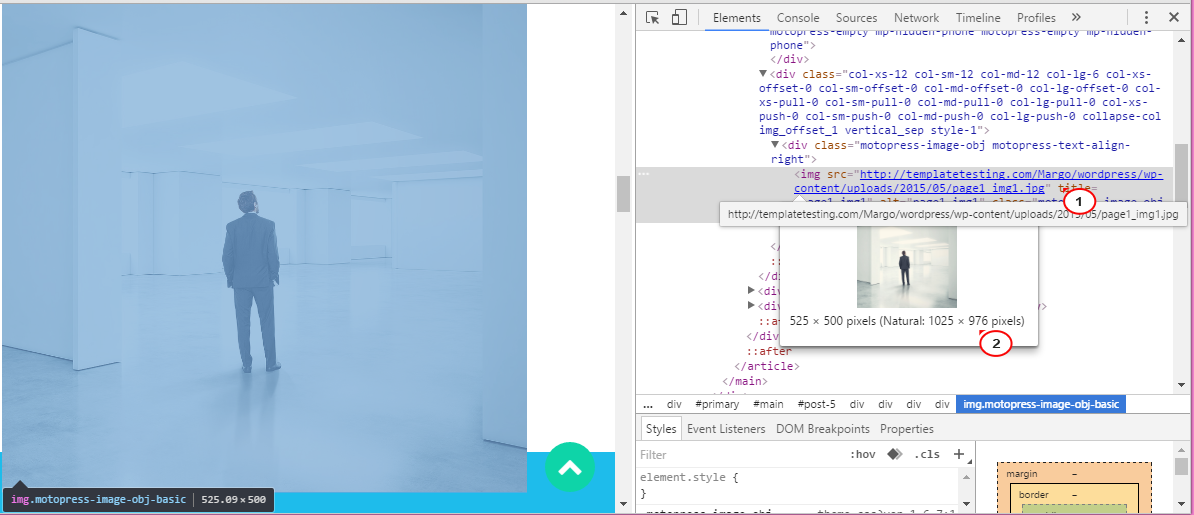This screenshot has width=1194, height=515.
Task: Add a new style rule plus icon
Action: (x=959, y=455)
